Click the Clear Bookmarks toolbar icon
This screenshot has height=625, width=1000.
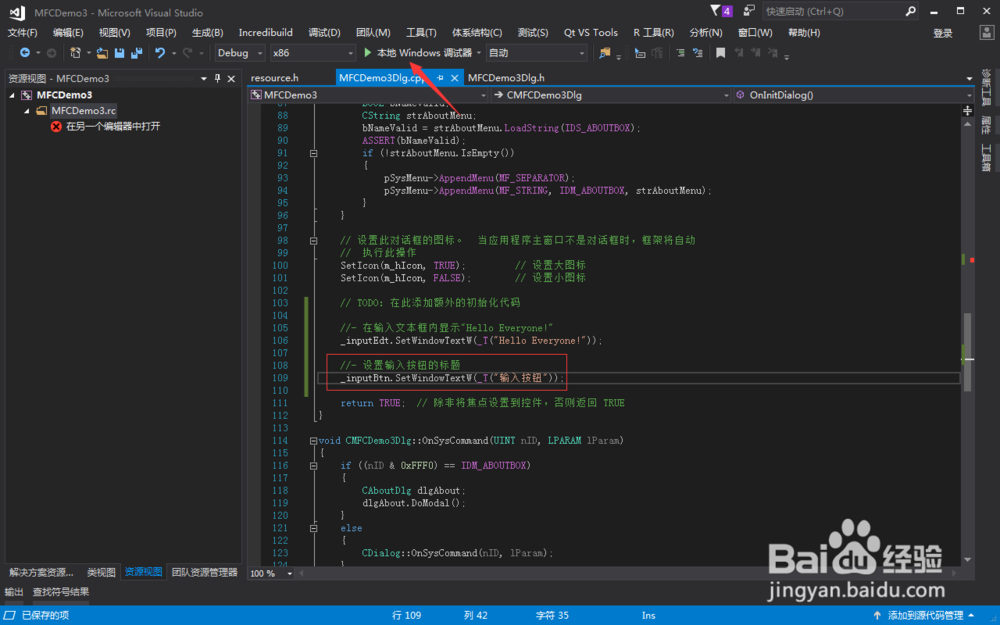coord(773,53)
